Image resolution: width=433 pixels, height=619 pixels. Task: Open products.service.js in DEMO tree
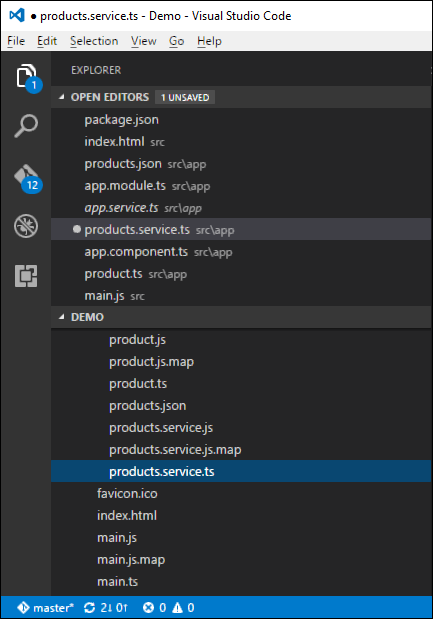tap(241, 428)
